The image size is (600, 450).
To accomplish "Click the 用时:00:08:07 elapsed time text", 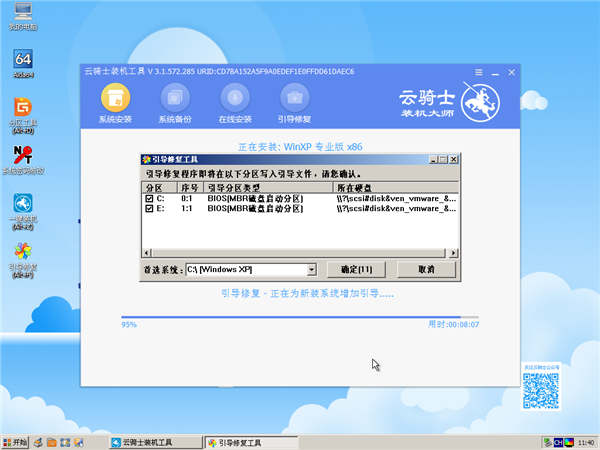I will pyautogui.click(x=453, y=324).
